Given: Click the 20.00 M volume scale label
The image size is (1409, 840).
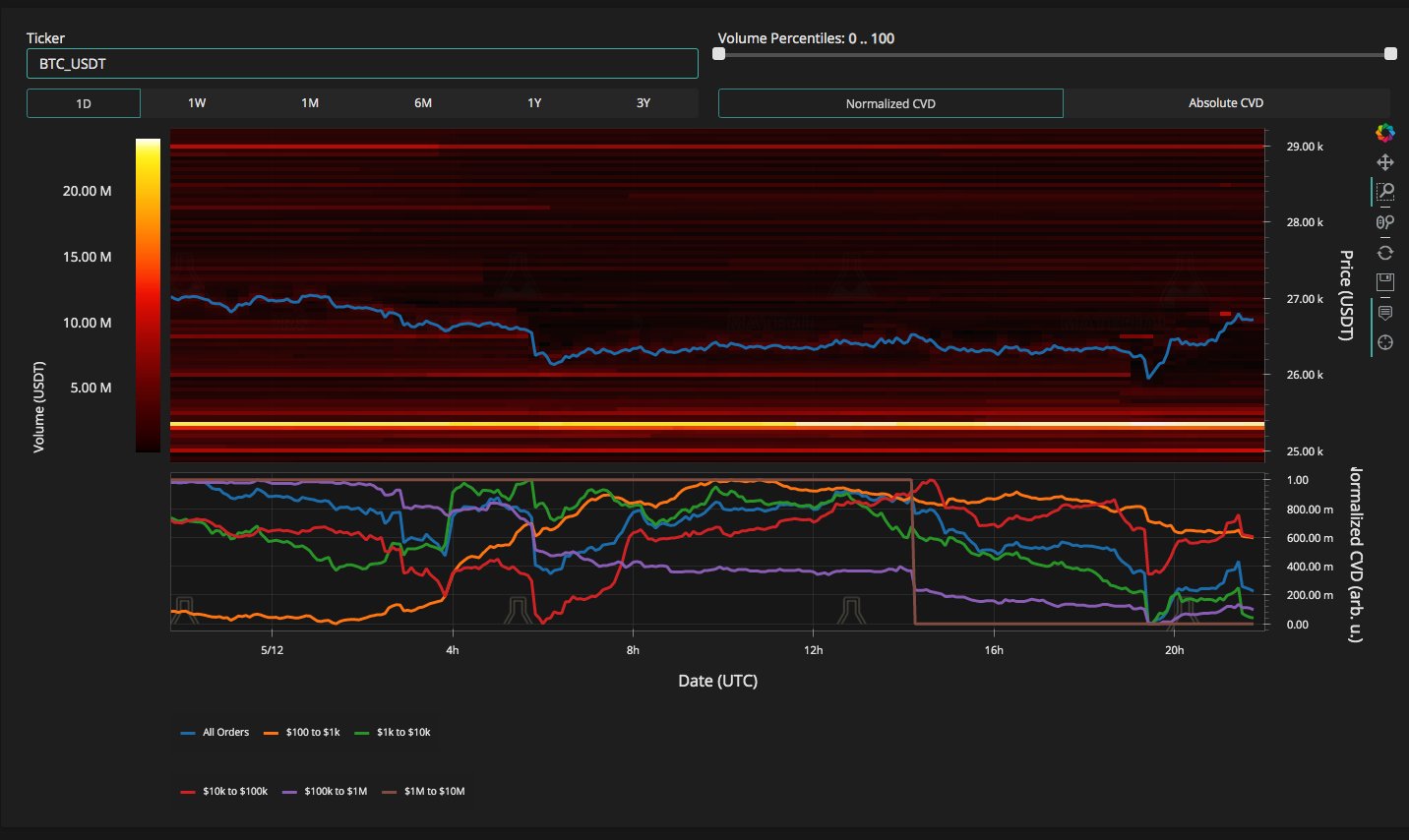Looking at the screenshot, I should tap(88, 191).
